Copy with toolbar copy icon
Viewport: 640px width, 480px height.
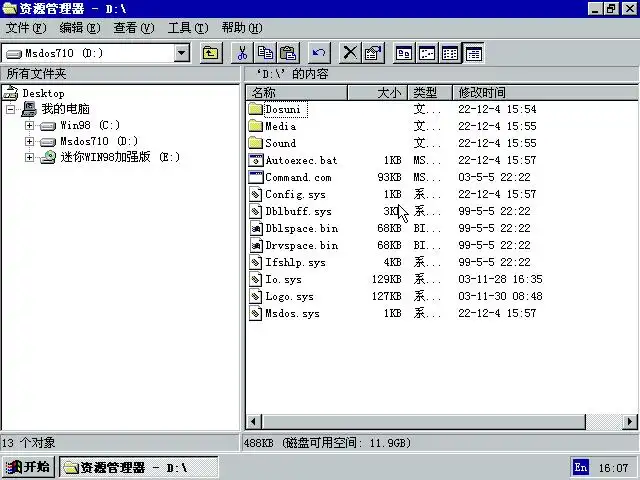[x=265, y=53]
